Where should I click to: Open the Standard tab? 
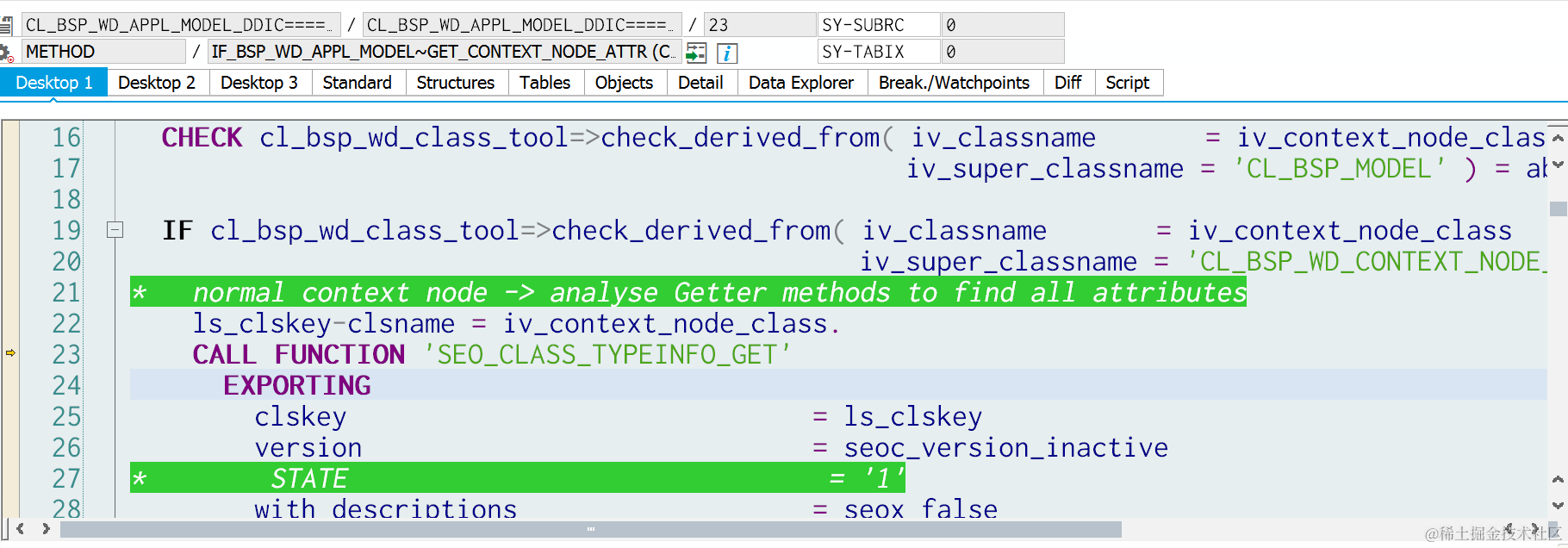(358, 83)
